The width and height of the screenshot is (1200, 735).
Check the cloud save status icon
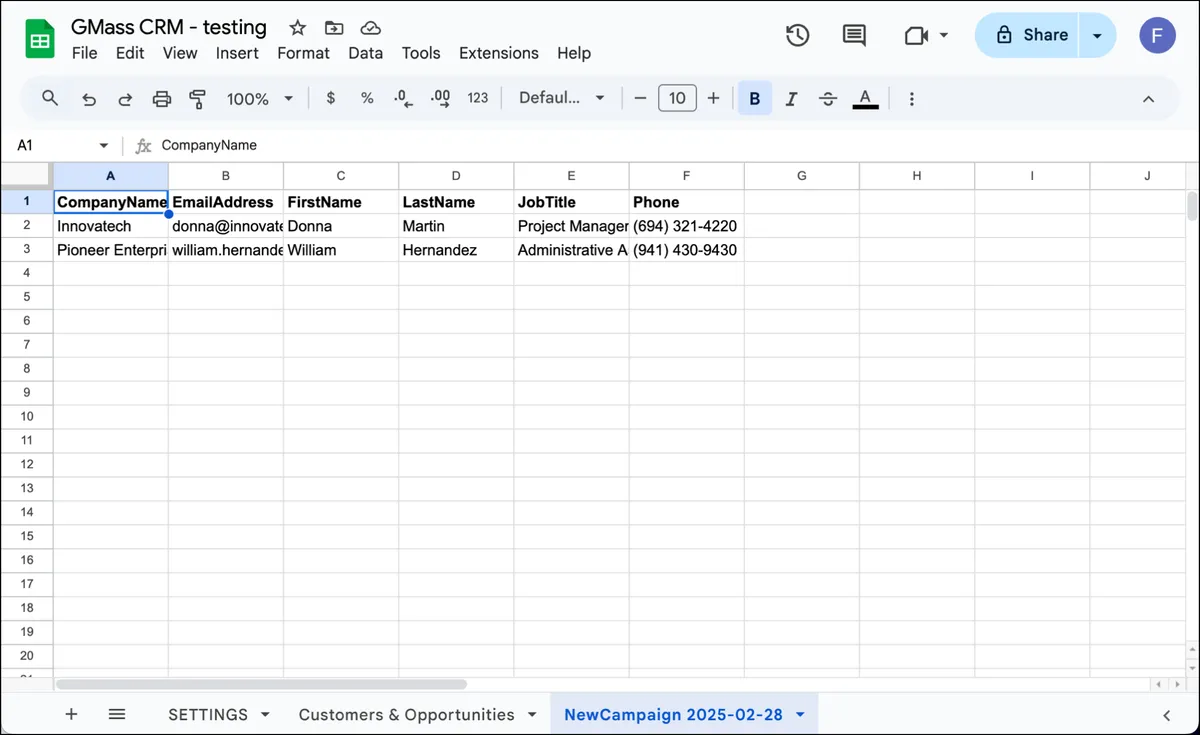371,28
